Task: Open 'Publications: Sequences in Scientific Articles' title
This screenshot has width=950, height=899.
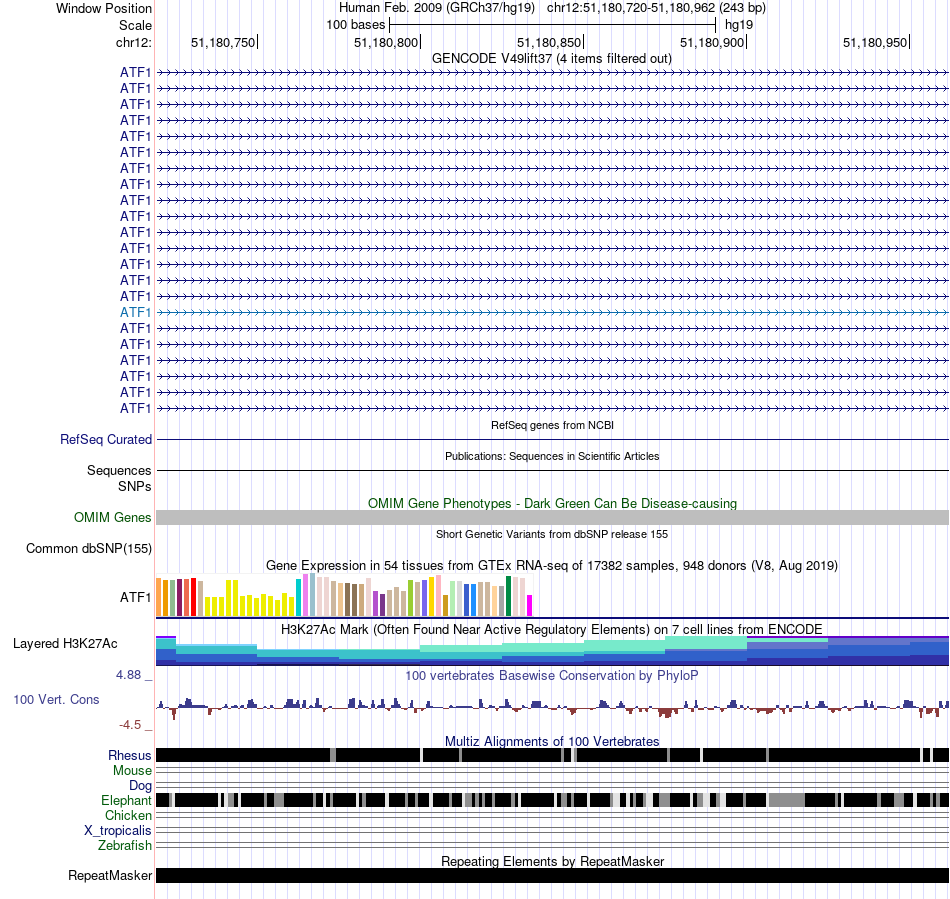Action: pos(552,456)
